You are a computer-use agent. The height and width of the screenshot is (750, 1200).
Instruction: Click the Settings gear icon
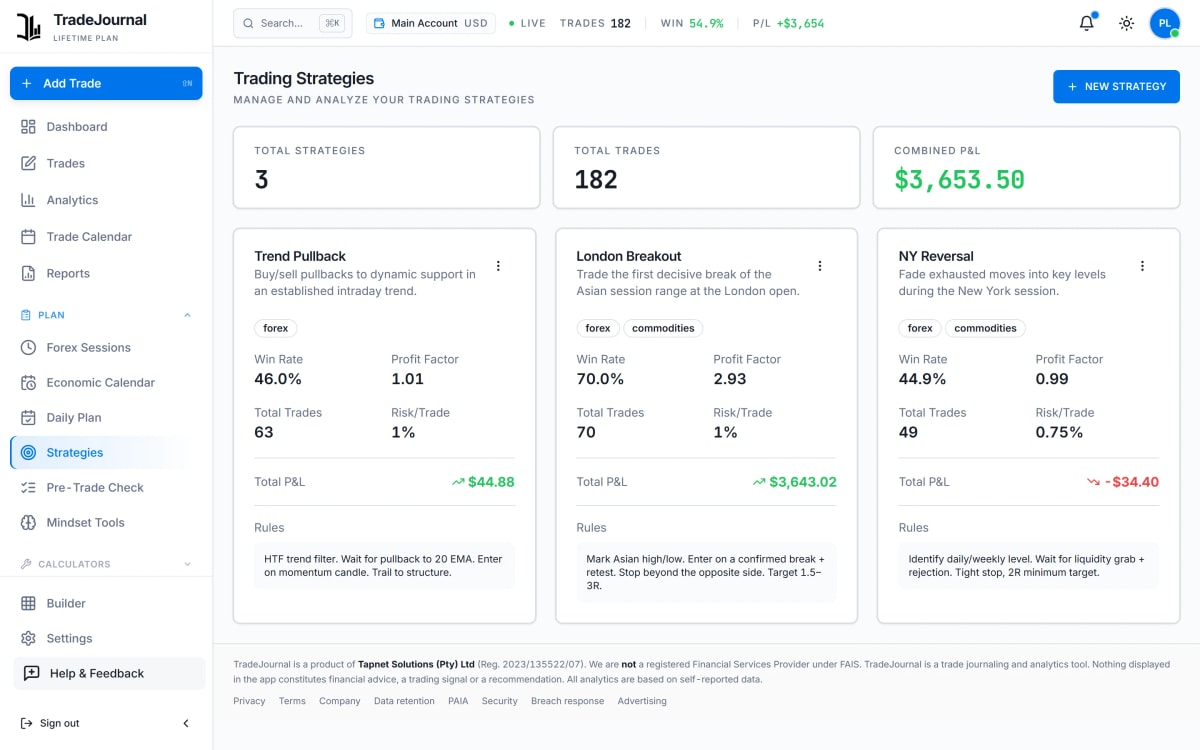(x=28, y=638)
